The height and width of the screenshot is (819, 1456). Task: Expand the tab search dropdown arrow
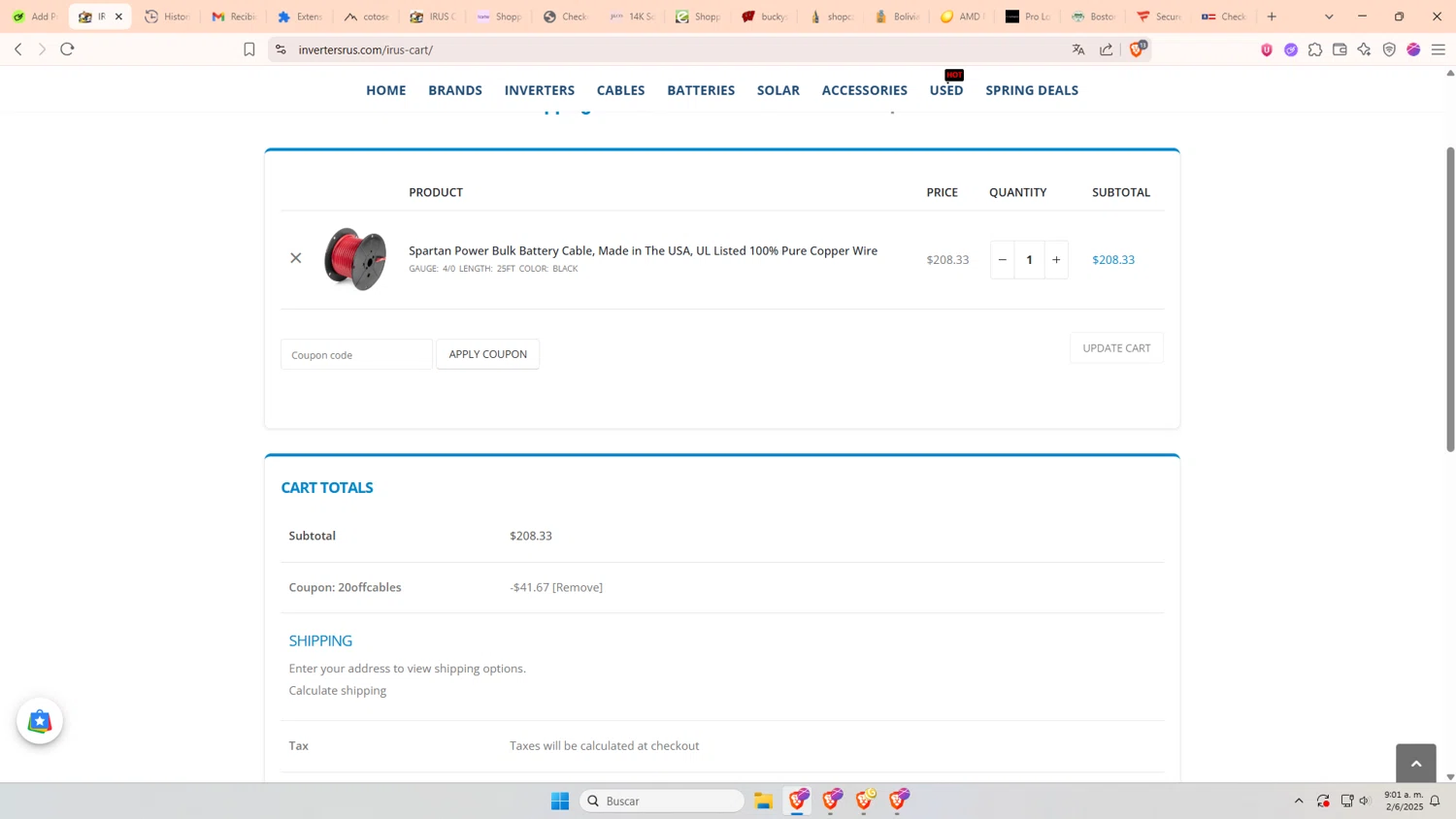coord(1329,16)
